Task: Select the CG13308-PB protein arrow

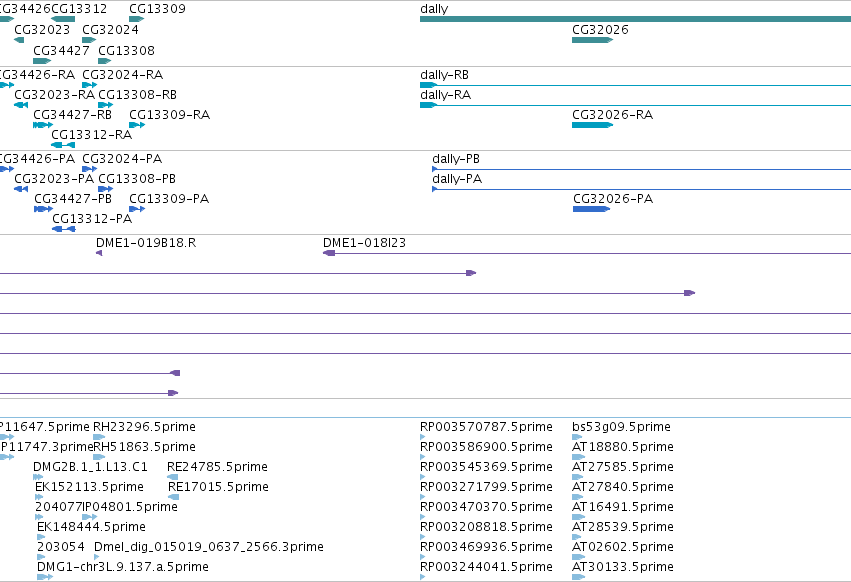Action: click(x=105, y=189)
